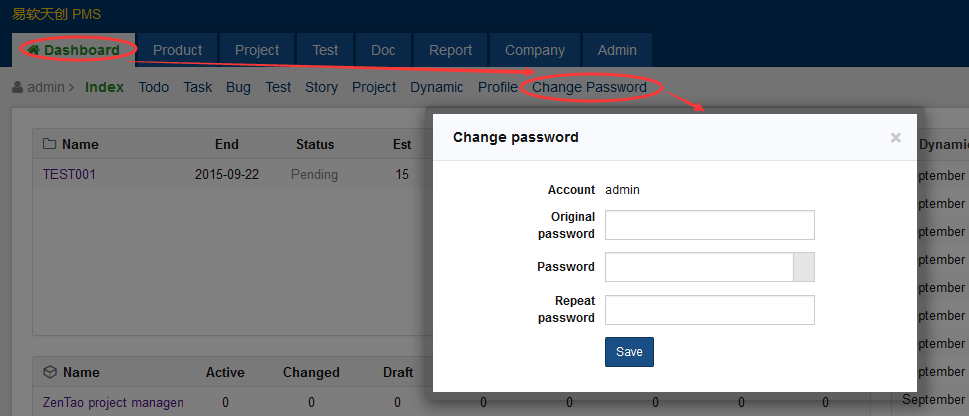The image size is (969, 416).
Task: Open the Test main tab
Action: 325,50
